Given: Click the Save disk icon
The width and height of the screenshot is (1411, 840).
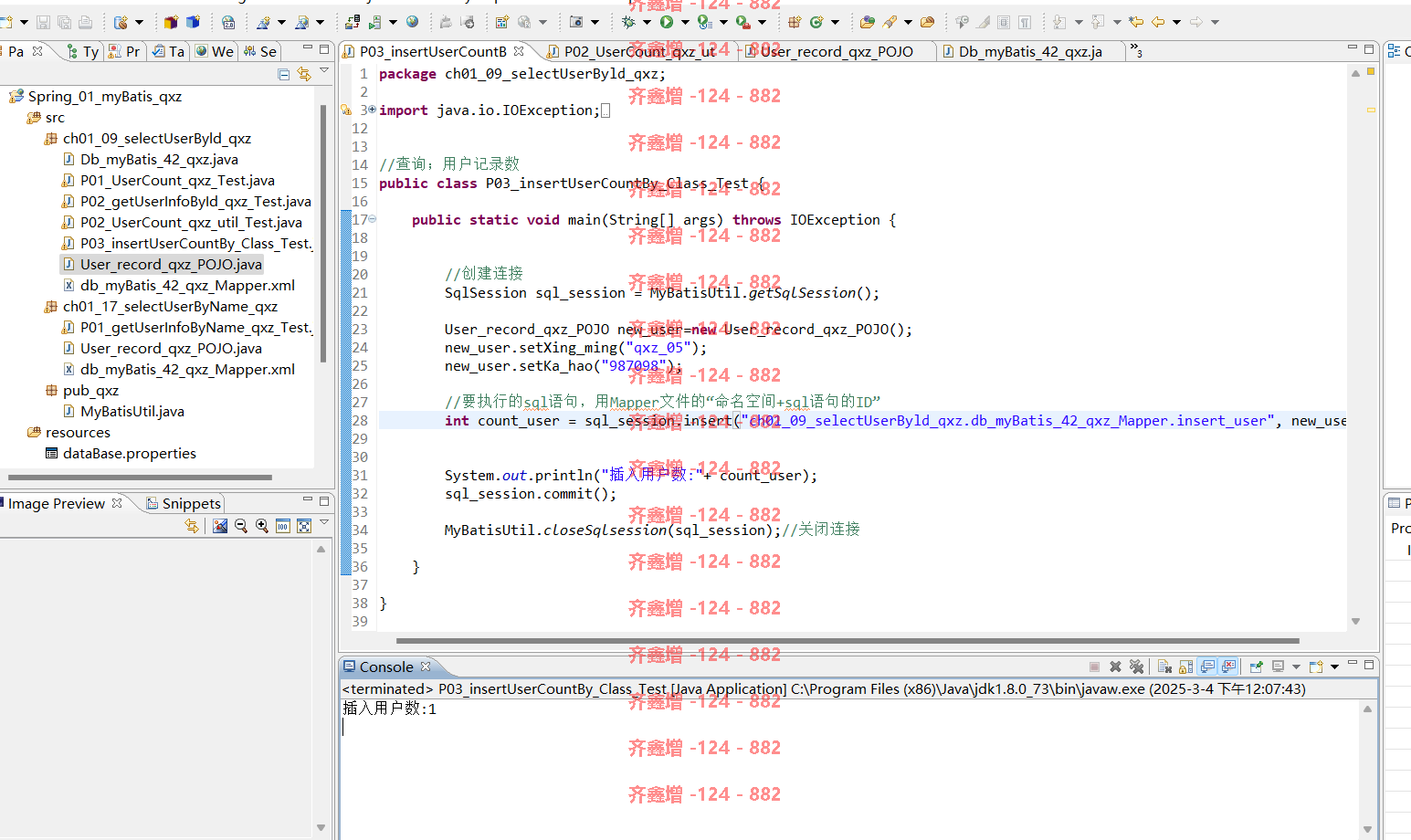Looking at the screenshot, I should coord(43,22).
